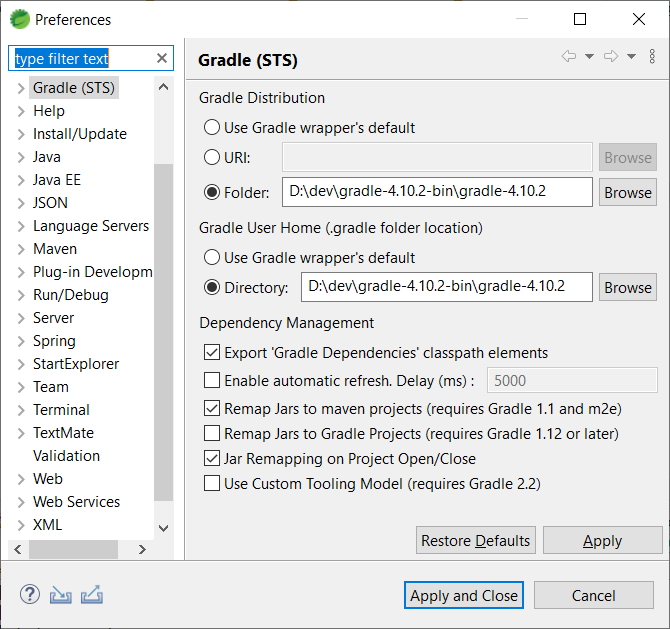This screenshot has width=670, height=629.
Task: Click the Folder path input field
Action: (437, 192)
